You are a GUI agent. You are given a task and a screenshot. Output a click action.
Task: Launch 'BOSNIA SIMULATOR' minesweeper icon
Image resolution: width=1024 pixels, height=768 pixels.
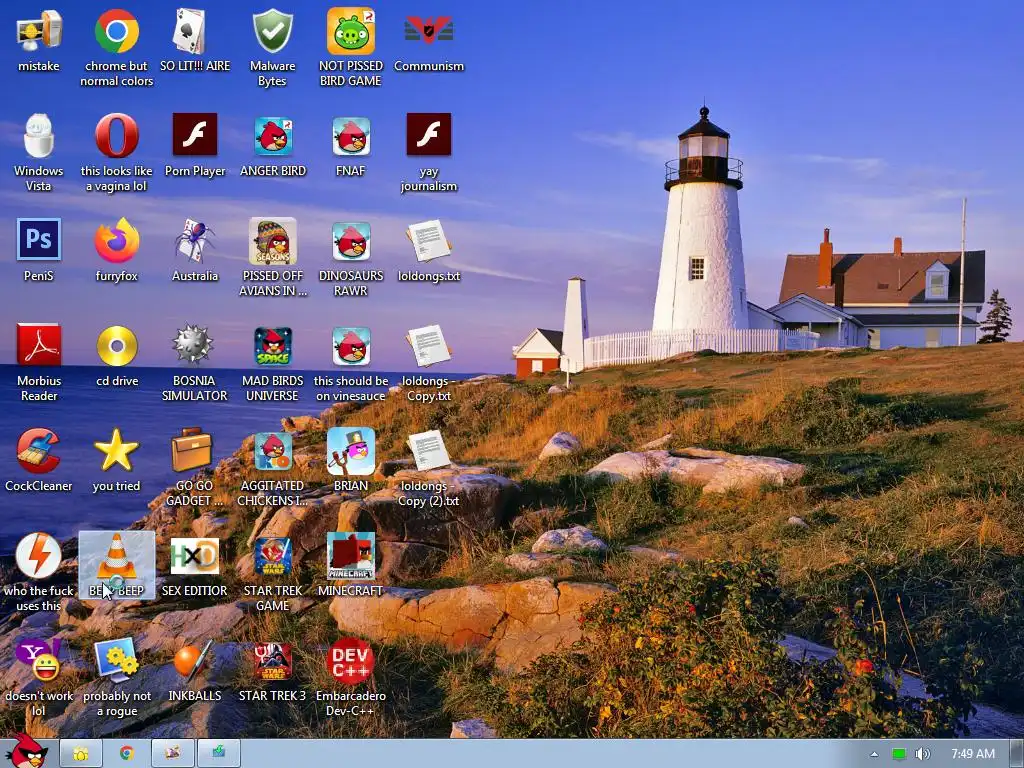[x=193, y=344]
